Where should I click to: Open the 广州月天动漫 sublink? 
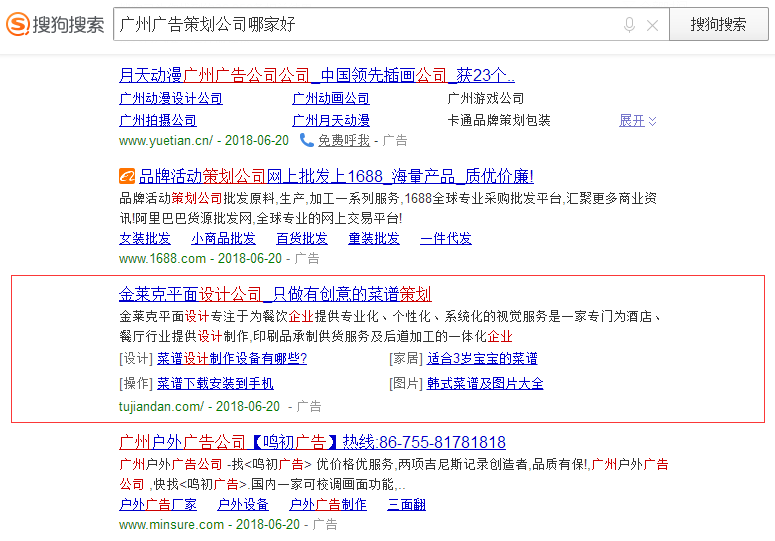click(x=331, y=120)
